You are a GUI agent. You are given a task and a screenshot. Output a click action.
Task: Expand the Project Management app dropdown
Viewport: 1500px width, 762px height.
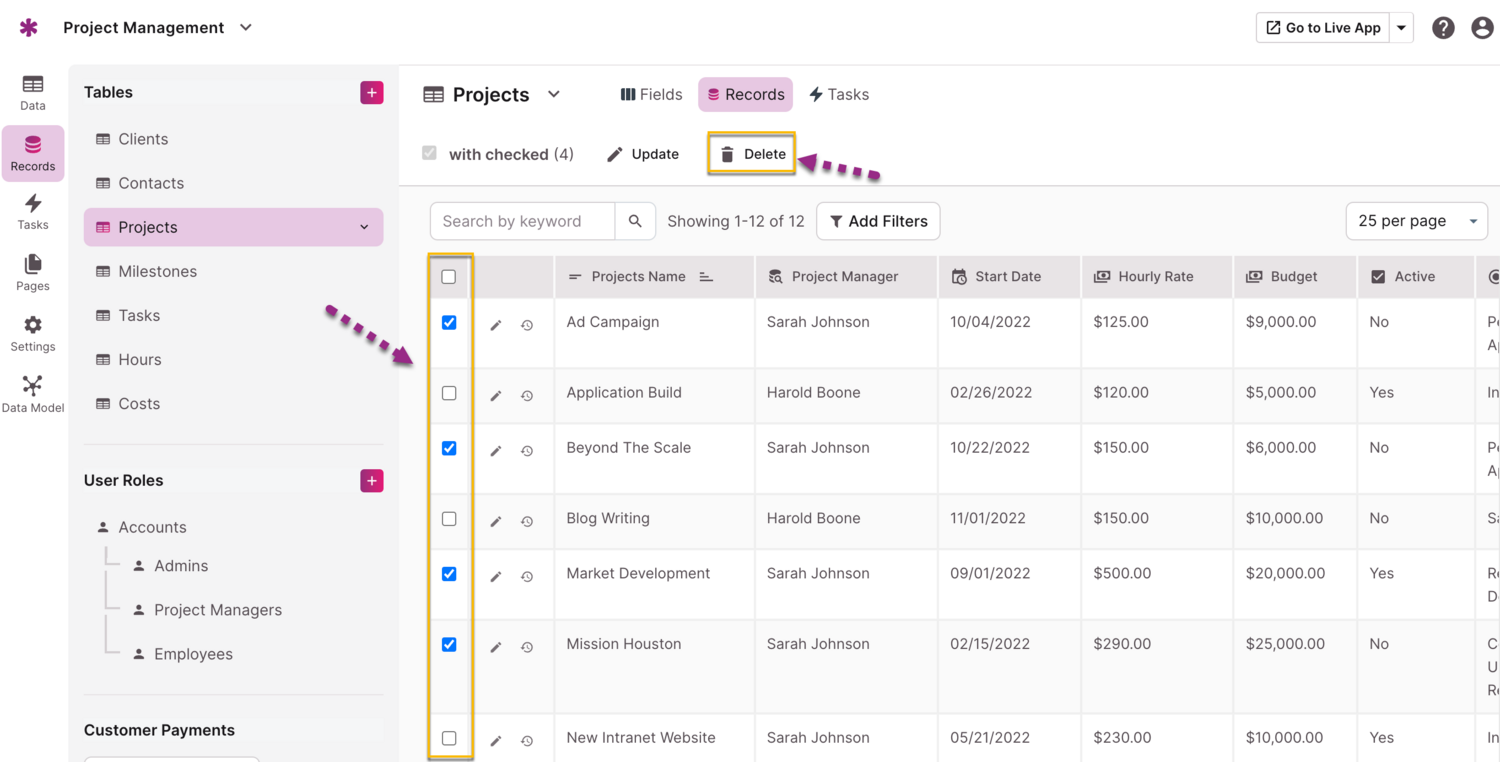point(246,28)
